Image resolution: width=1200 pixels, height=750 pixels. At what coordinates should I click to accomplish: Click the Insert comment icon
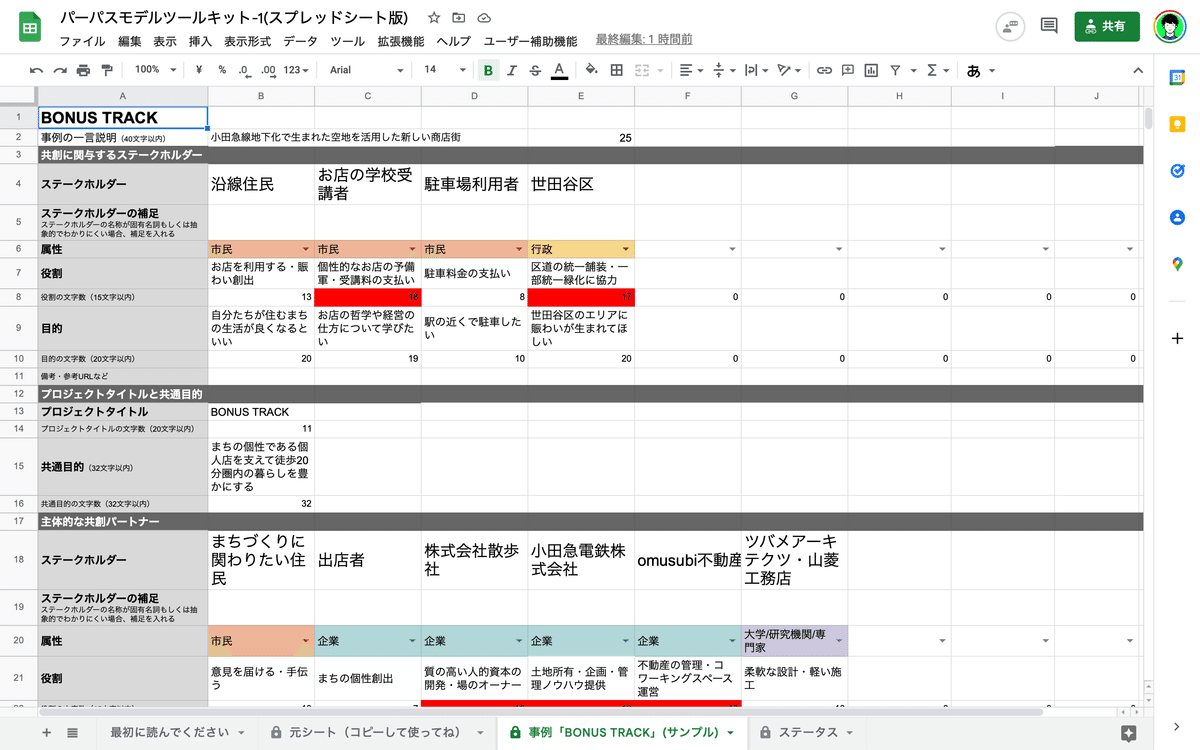(847, 70)
